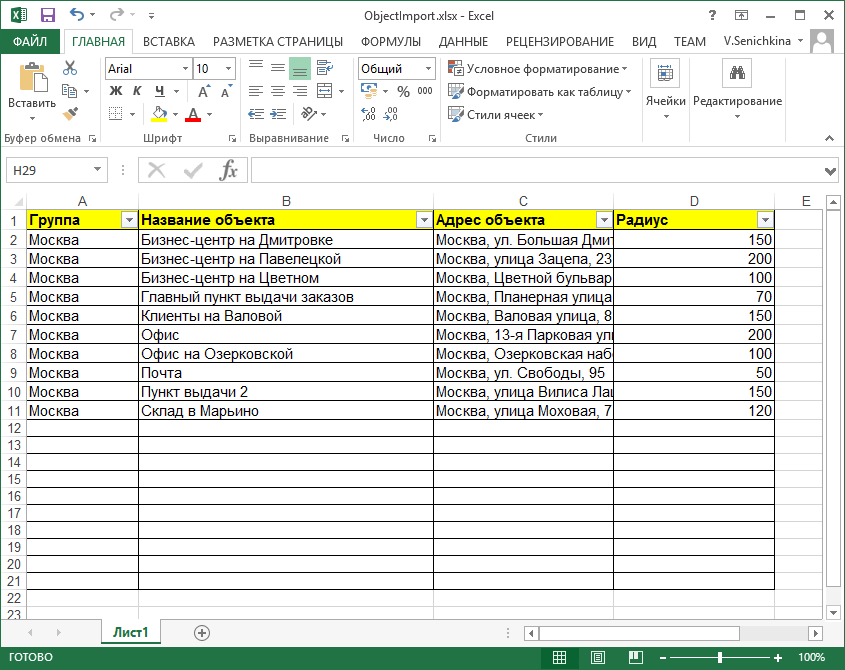Open the Arial font name dropdown
The height and width of the screenshot is (670, 845).
pos(185,69)
